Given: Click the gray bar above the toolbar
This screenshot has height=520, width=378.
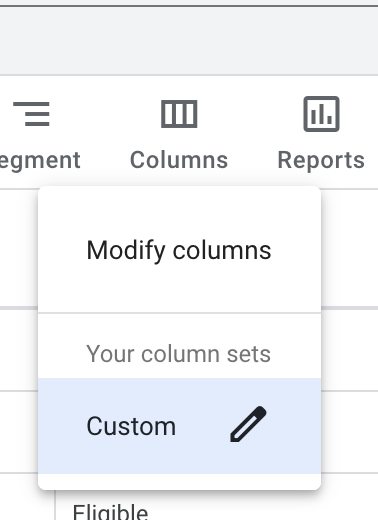Looking at the screenshot, I should [x=189, y=41].
